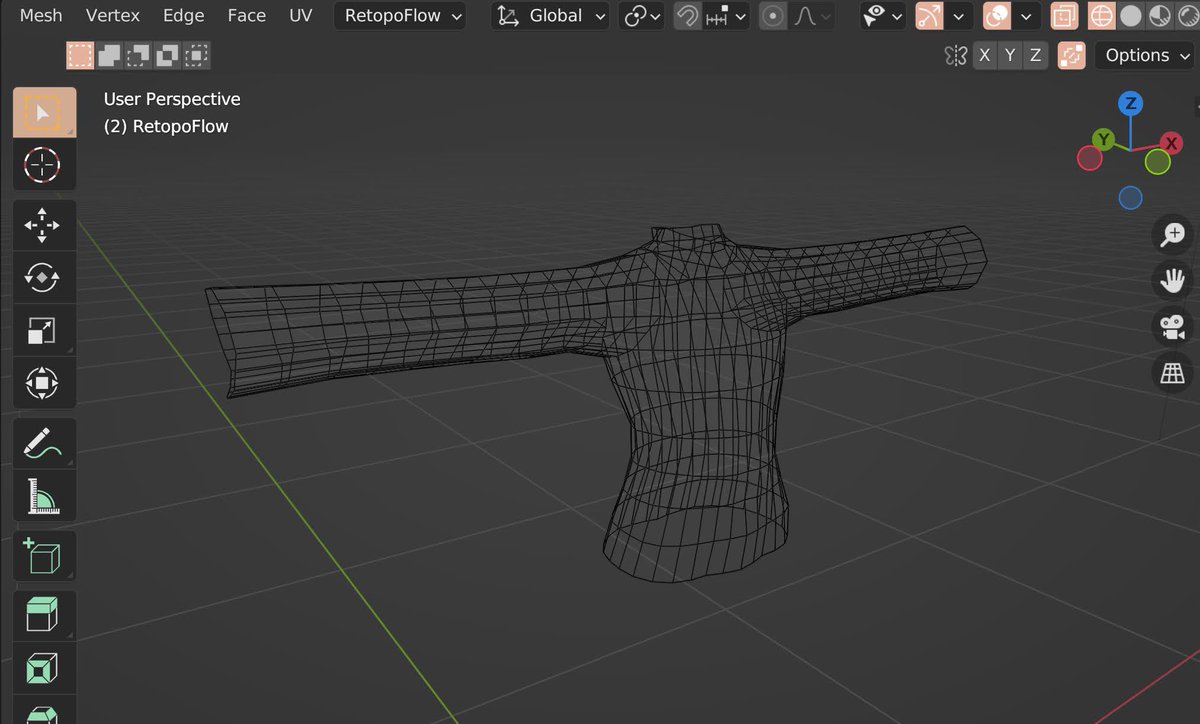The width and height of the screenshot is (1200, 724).
Task: Click the lower negative-Z gizmo circle
Action: 1131,197
